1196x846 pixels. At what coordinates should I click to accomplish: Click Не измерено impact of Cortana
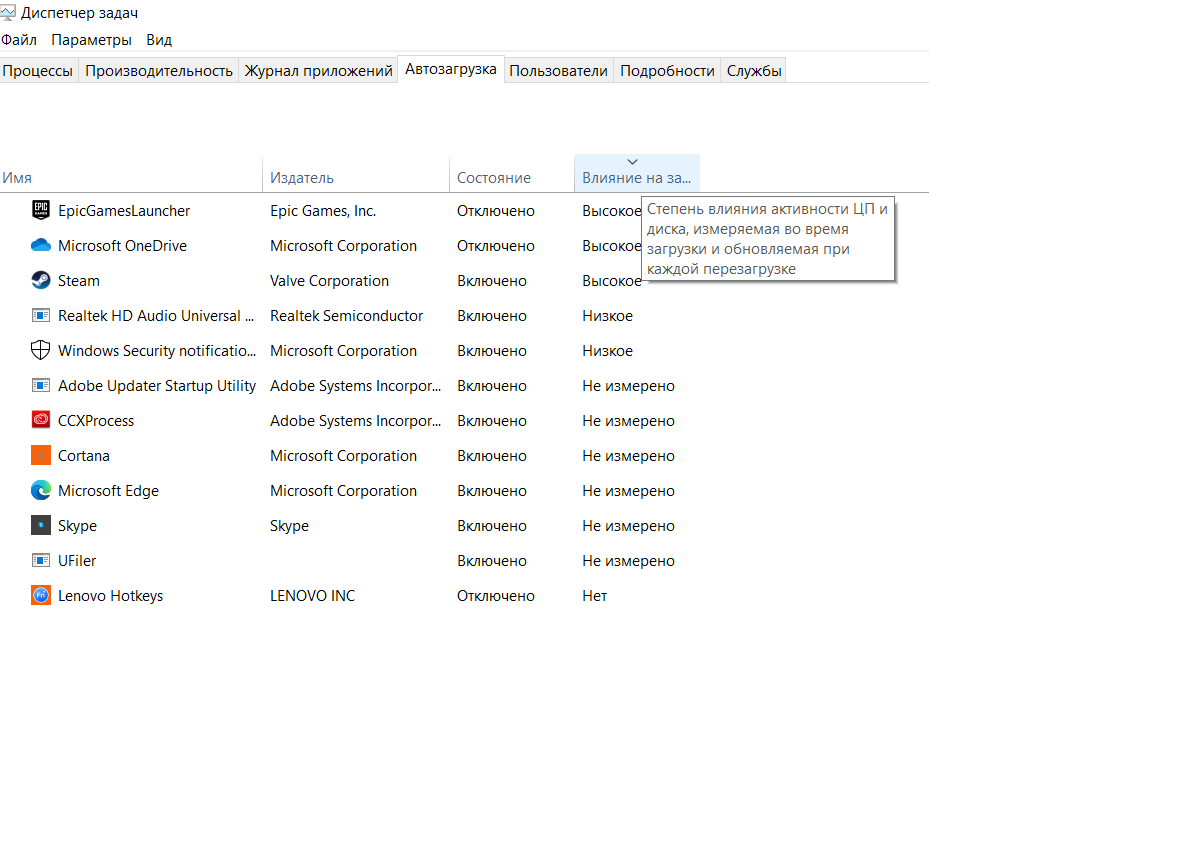pos(629,456)
